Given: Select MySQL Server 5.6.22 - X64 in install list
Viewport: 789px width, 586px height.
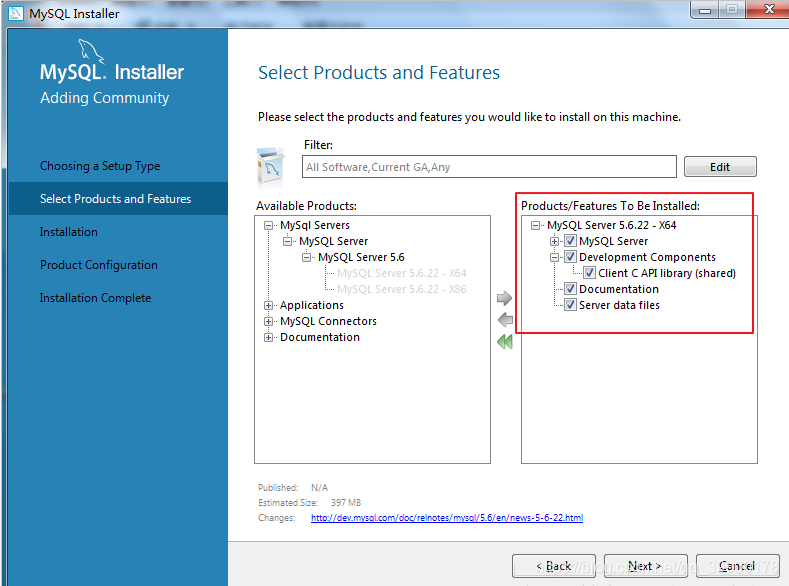Looking at the screenshot, I should click(x=612, y=225).
